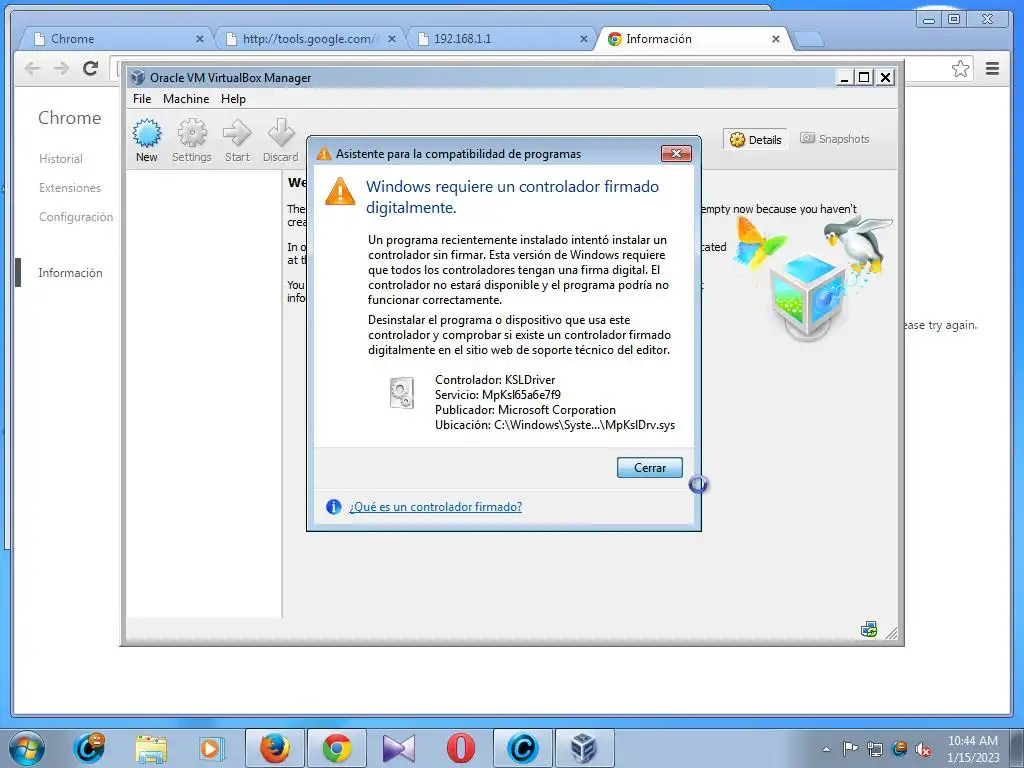Switch to the tools.google.com tab
This screenshot has width=1024, height=768.
310,39
